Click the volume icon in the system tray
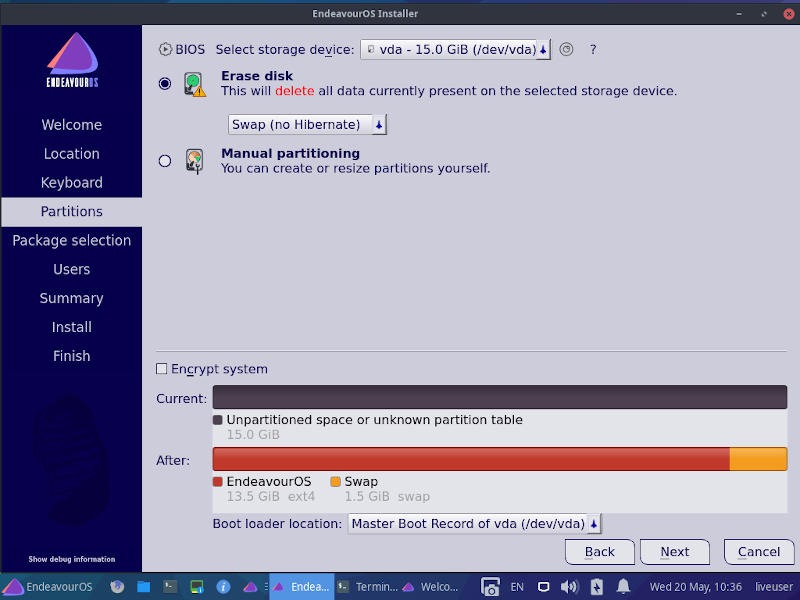The image size is (800, 600). tap(569, 587)
